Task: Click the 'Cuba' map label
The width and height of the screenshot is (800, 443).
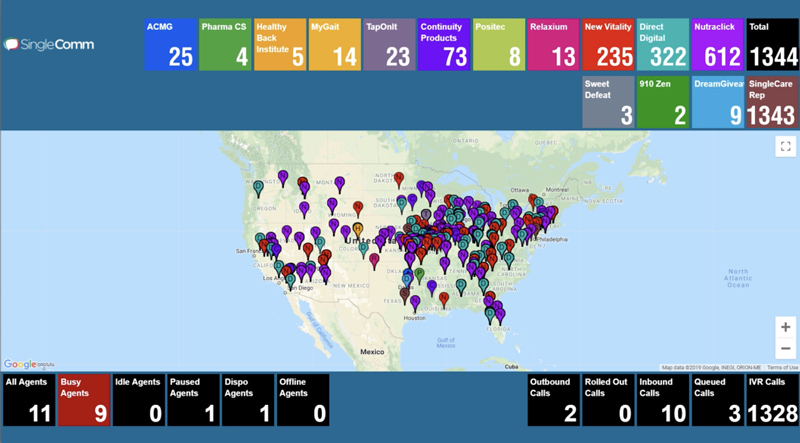Action: click(x=511, y=366)
